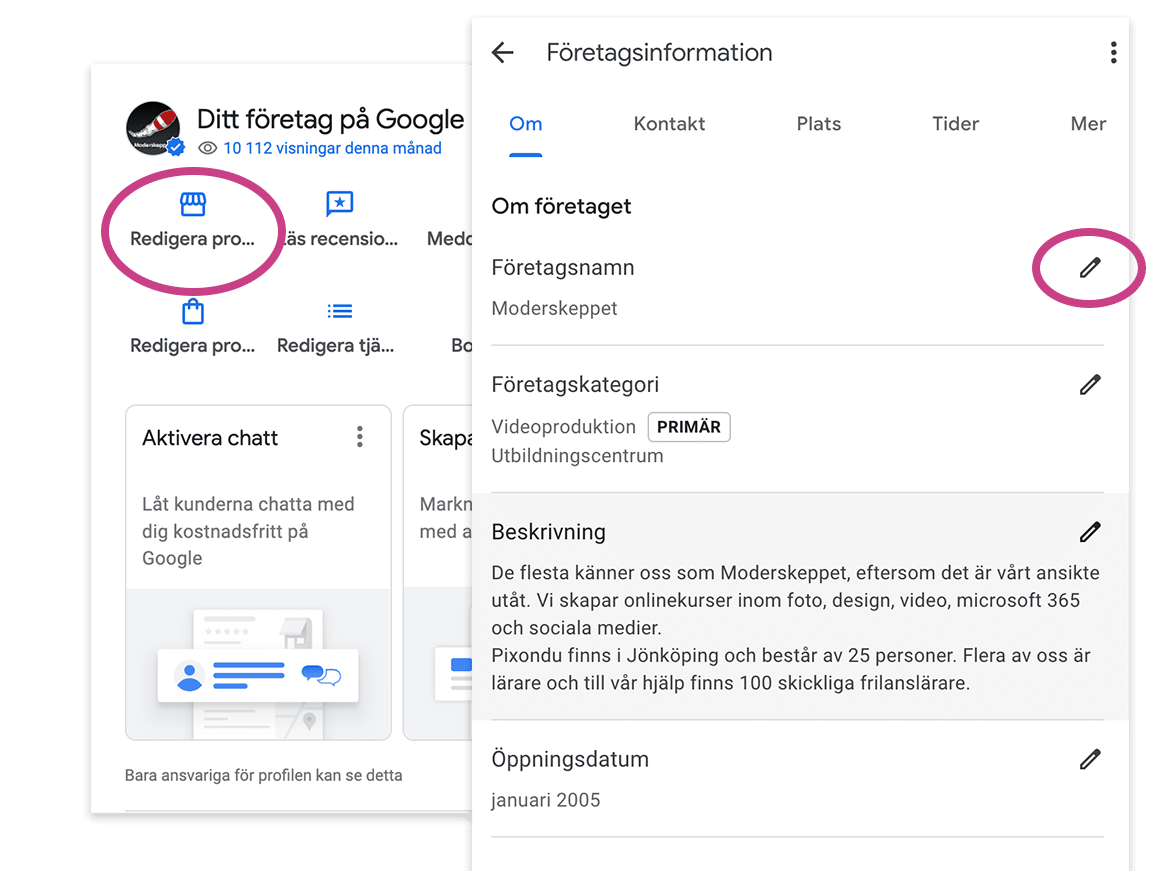The width and height of the screenshot is (1160, 871).
Task: Click the Redigera tjä... label
Action: point(335,346)
